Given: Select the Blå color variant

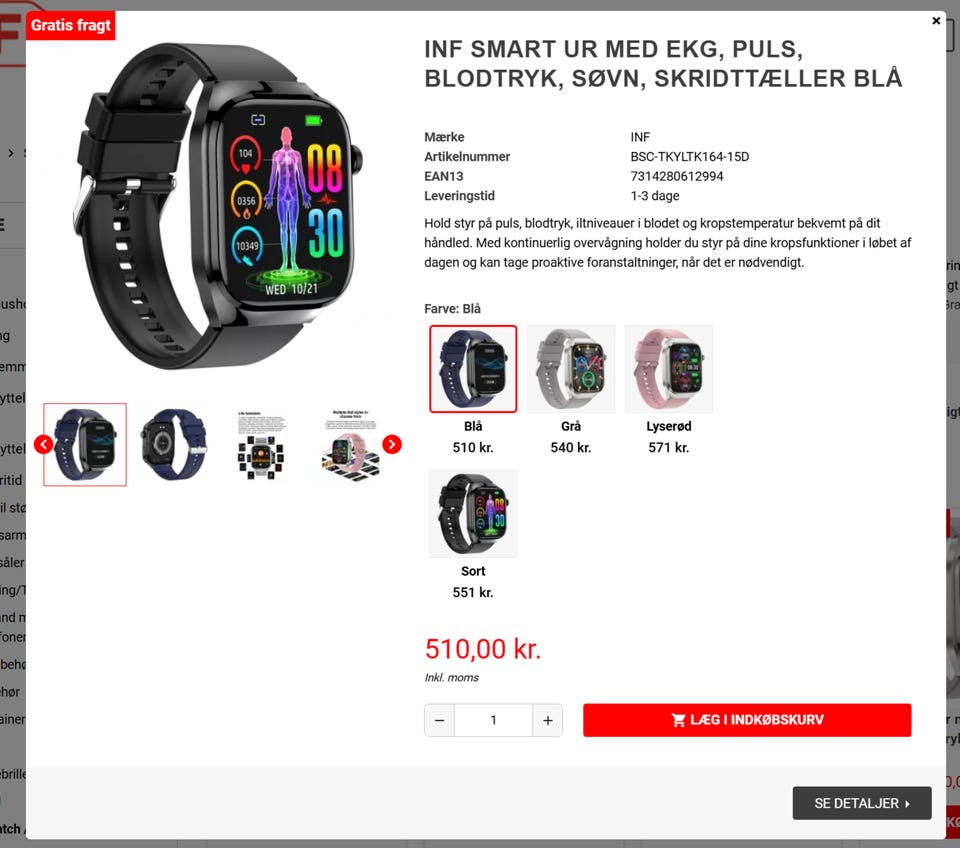Looking at the screenshot, I should [x=473, y=369].
